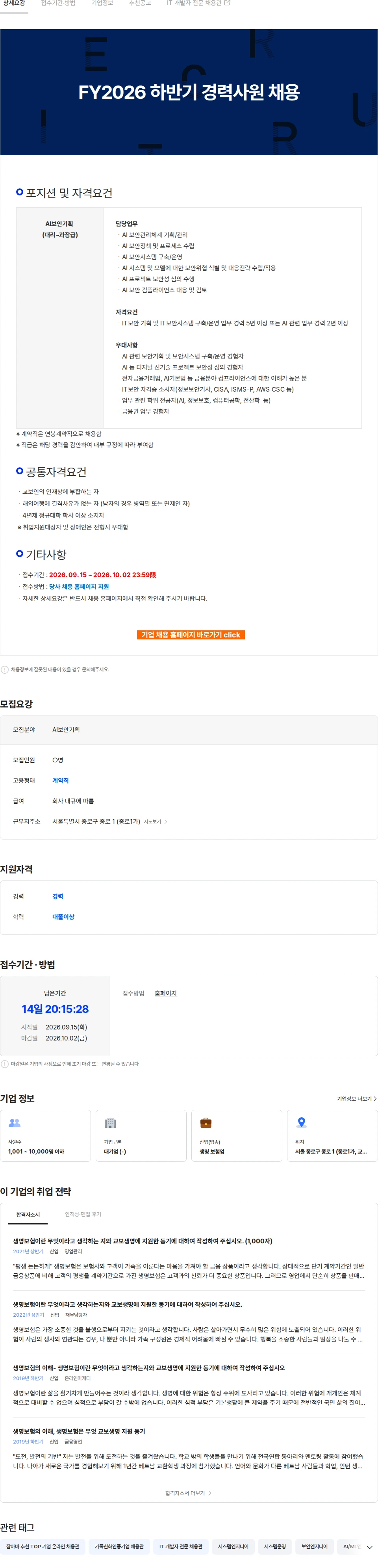Expand the 관련 태그 list with chevron
This screenshot has width=378, height=1568.
[369, 1547]
